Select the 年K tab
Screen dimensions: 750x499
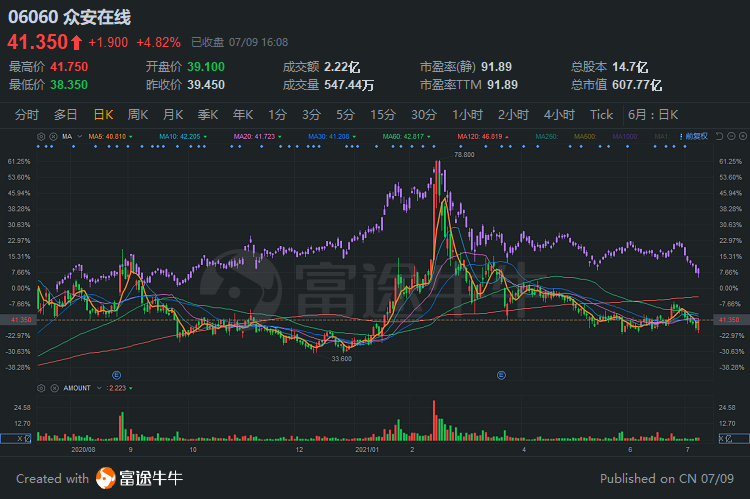[243, 115]
